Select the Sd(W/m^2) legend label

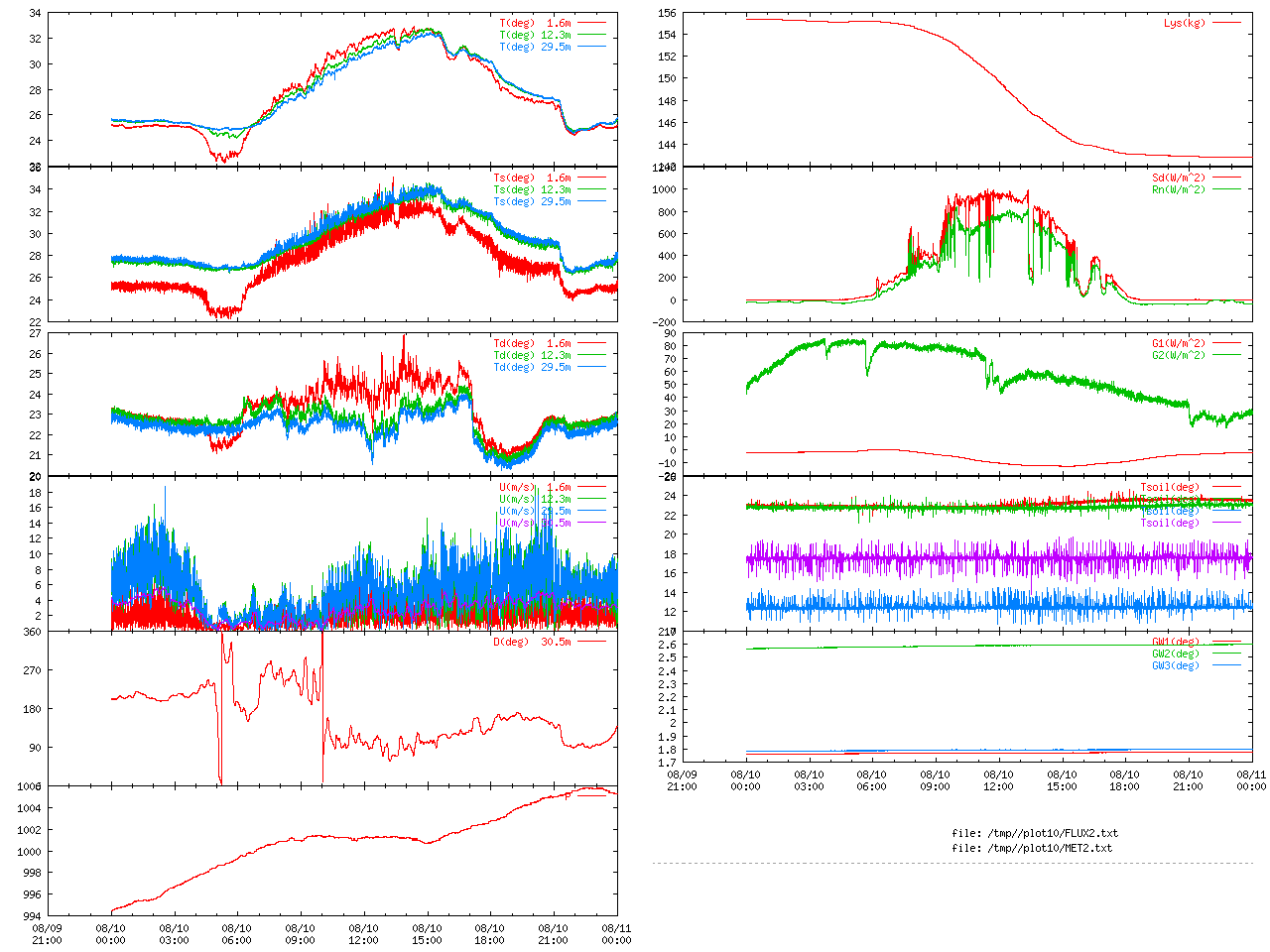click(x=1178, y=178)
